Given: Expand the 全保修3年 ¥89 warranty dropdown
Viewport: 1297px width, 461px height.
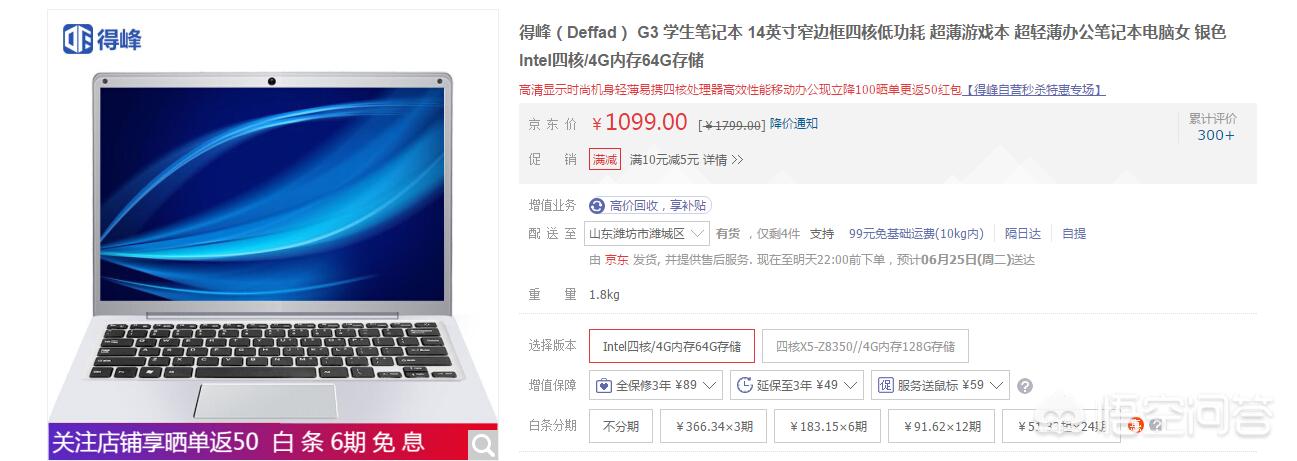Looking at the screenshot, I should click(x=656, y=385).
